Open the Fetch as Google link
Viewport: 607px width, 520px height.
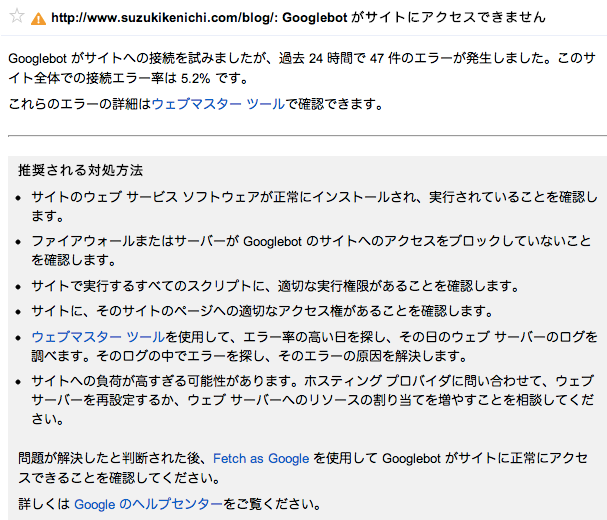click(x=261, y=458)
